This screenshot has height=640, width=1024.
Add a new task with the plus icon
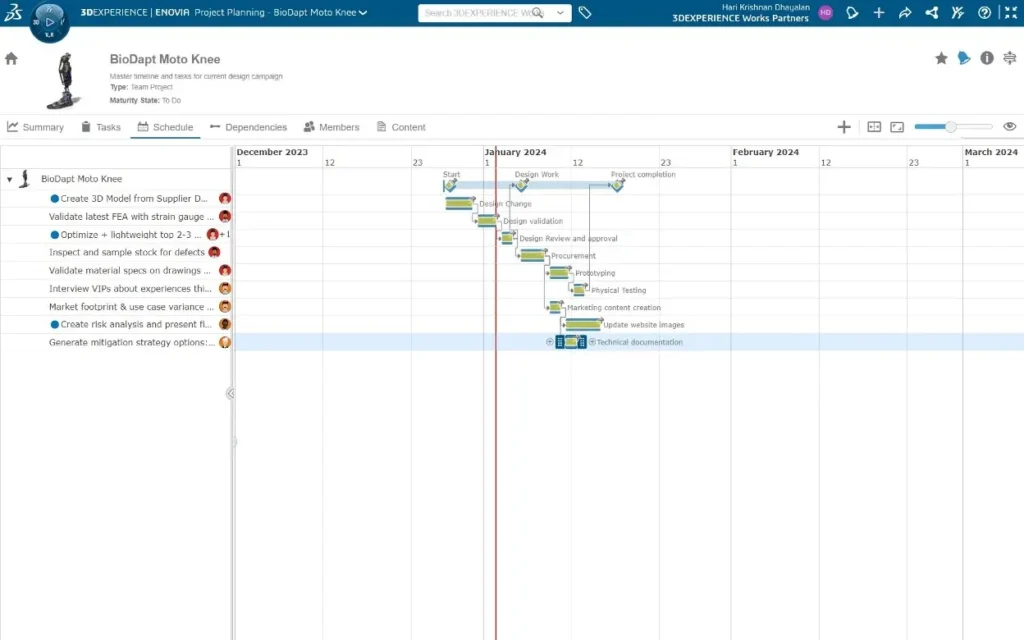point(843,126)
